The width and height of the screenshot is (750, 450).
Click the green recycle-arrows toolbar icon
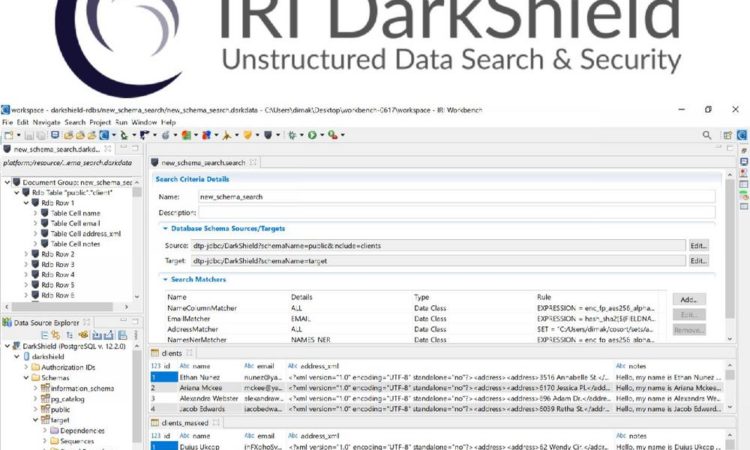click(x=123, y=135)
